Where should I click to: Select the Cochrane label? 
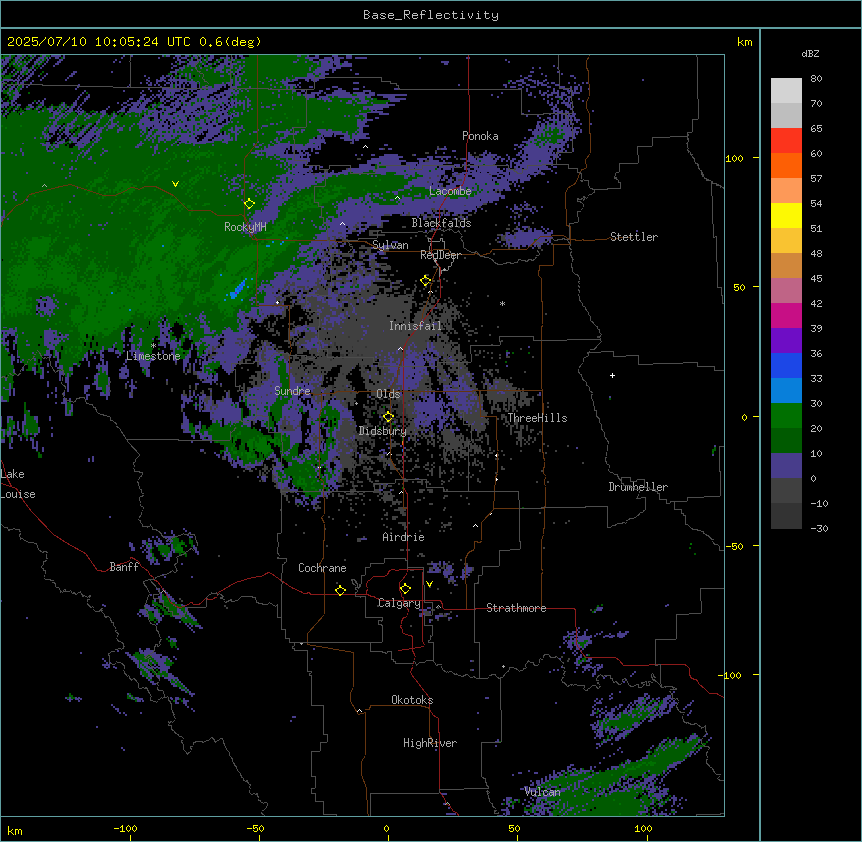(322, 568)
